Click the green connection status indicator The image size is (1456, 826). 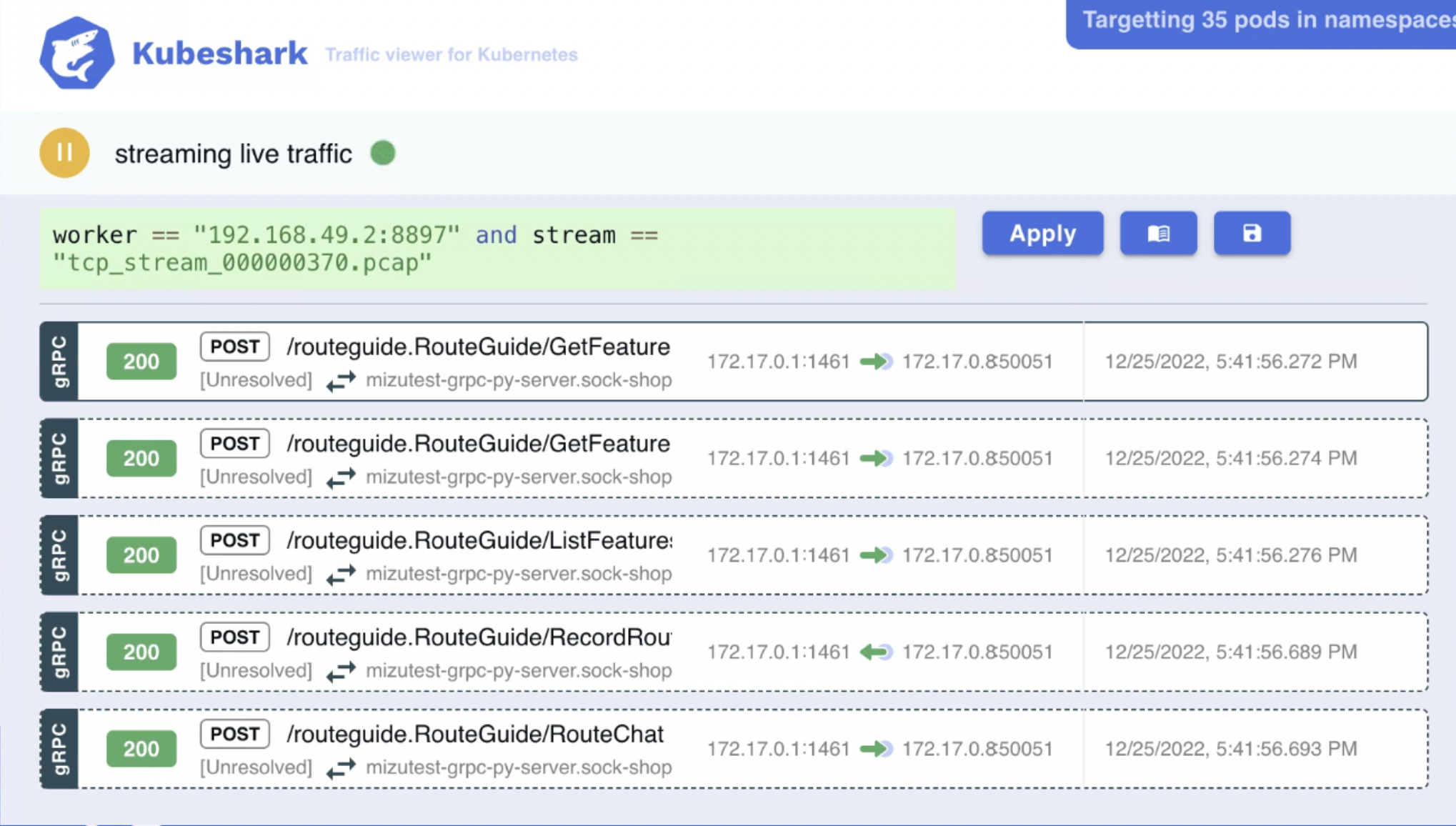[383, 153]
